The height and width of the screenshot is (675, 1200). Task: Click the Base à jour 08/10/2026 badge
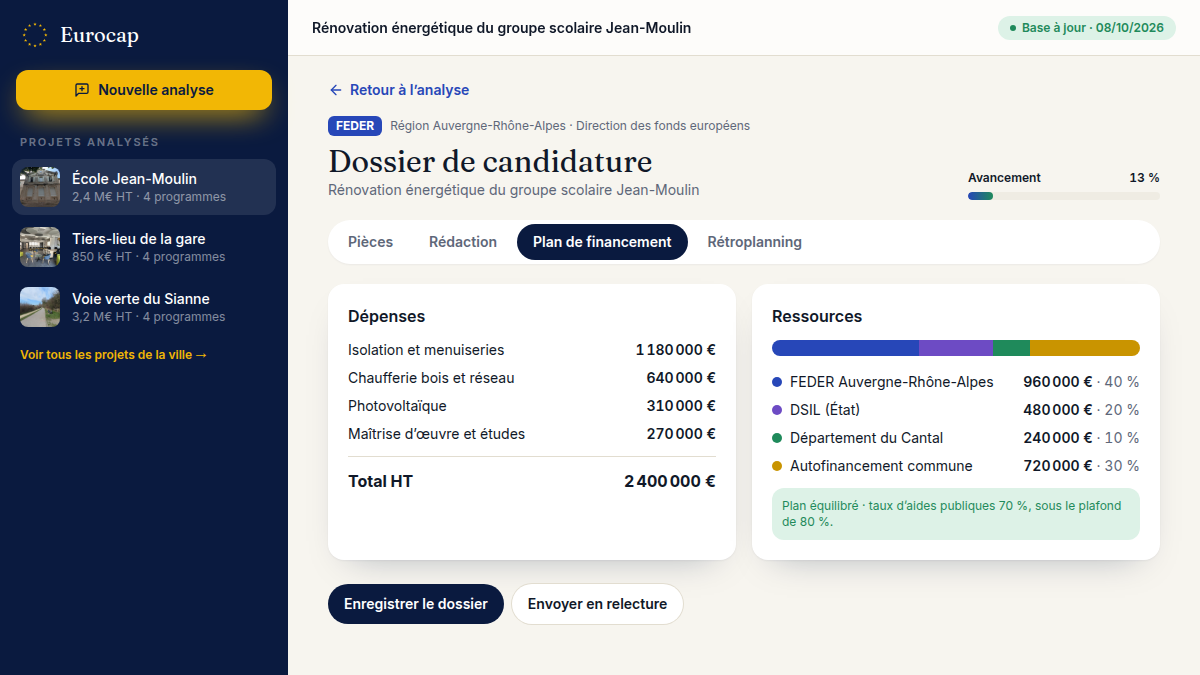(1087, 28)
